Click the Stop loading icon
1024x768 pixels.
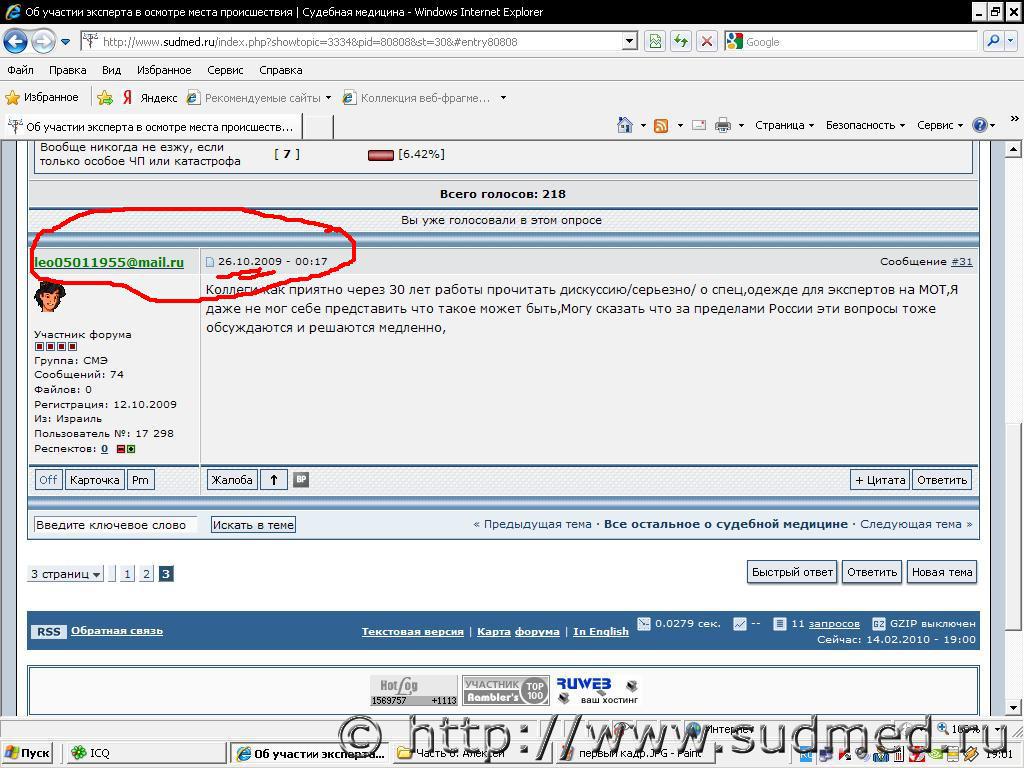[x=706, y=41]
